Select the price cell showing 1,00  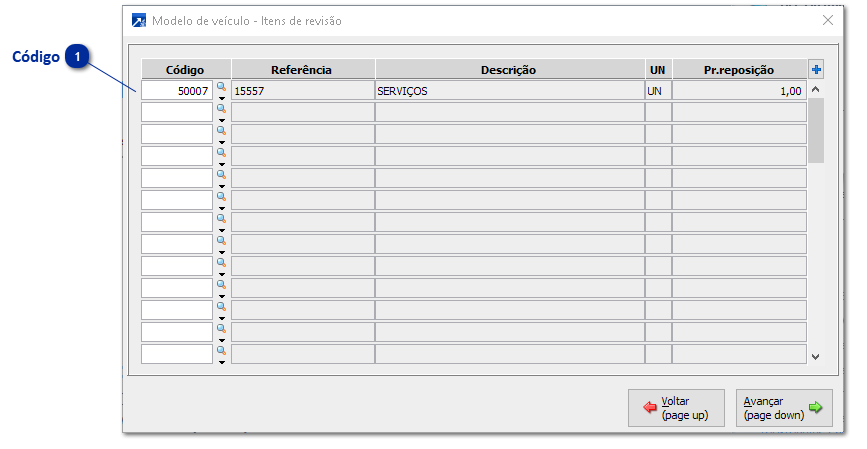coord(739,91)
